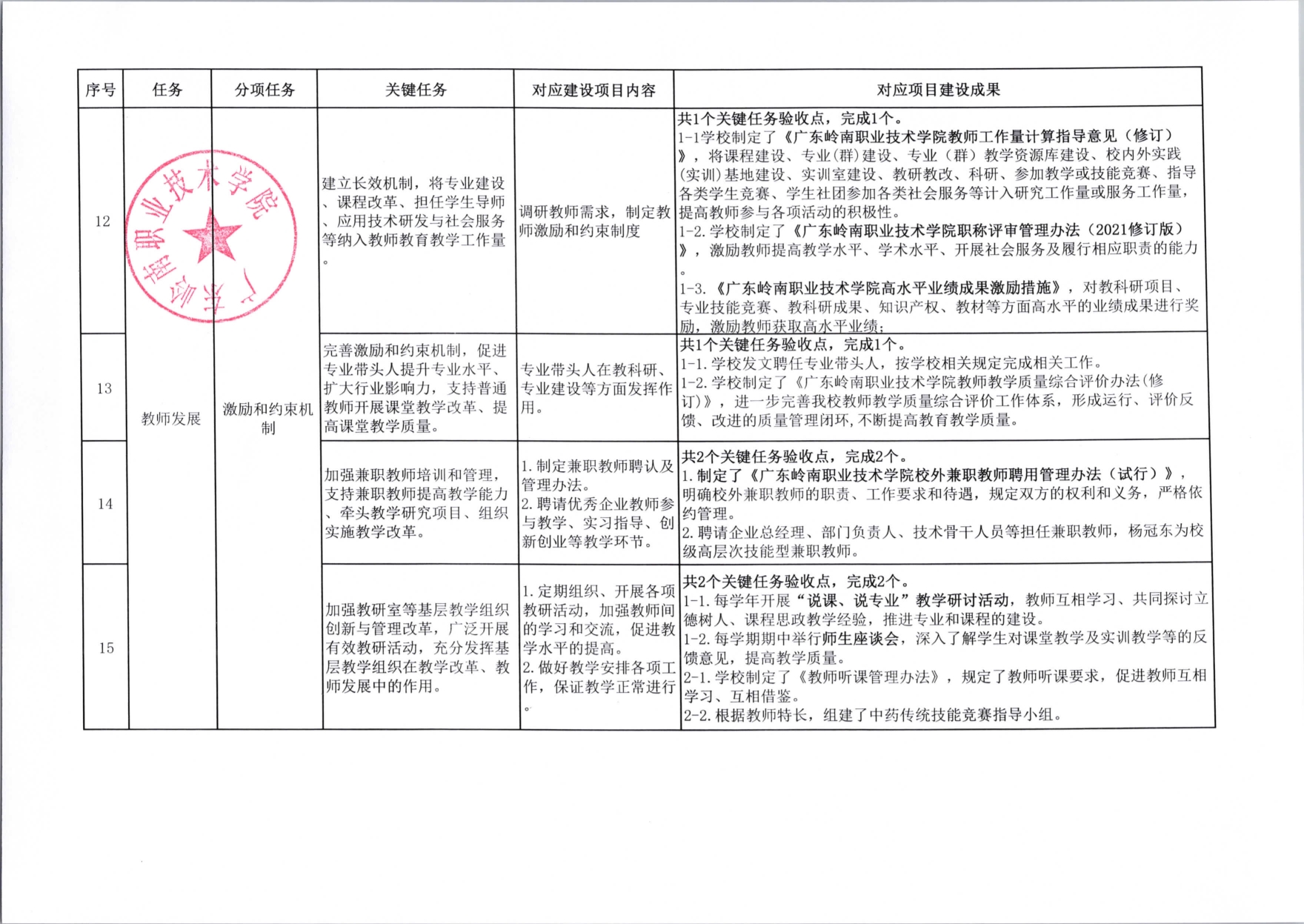This screenshot has width=1304, height=924.
Task: Click row 15 heading 共2个关键任务验收点
Action: (x=796, y=581)
